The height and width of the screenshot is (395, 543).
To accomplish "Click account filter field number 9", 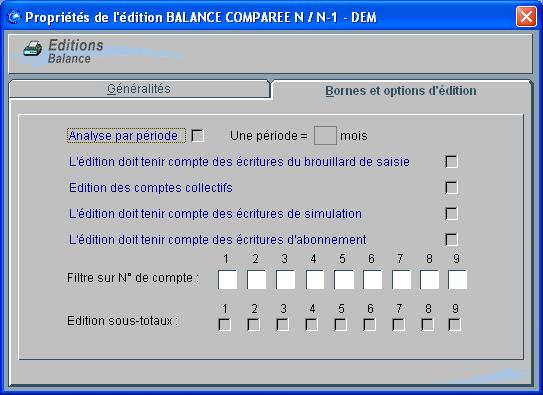I will click(x=457, y=280).
